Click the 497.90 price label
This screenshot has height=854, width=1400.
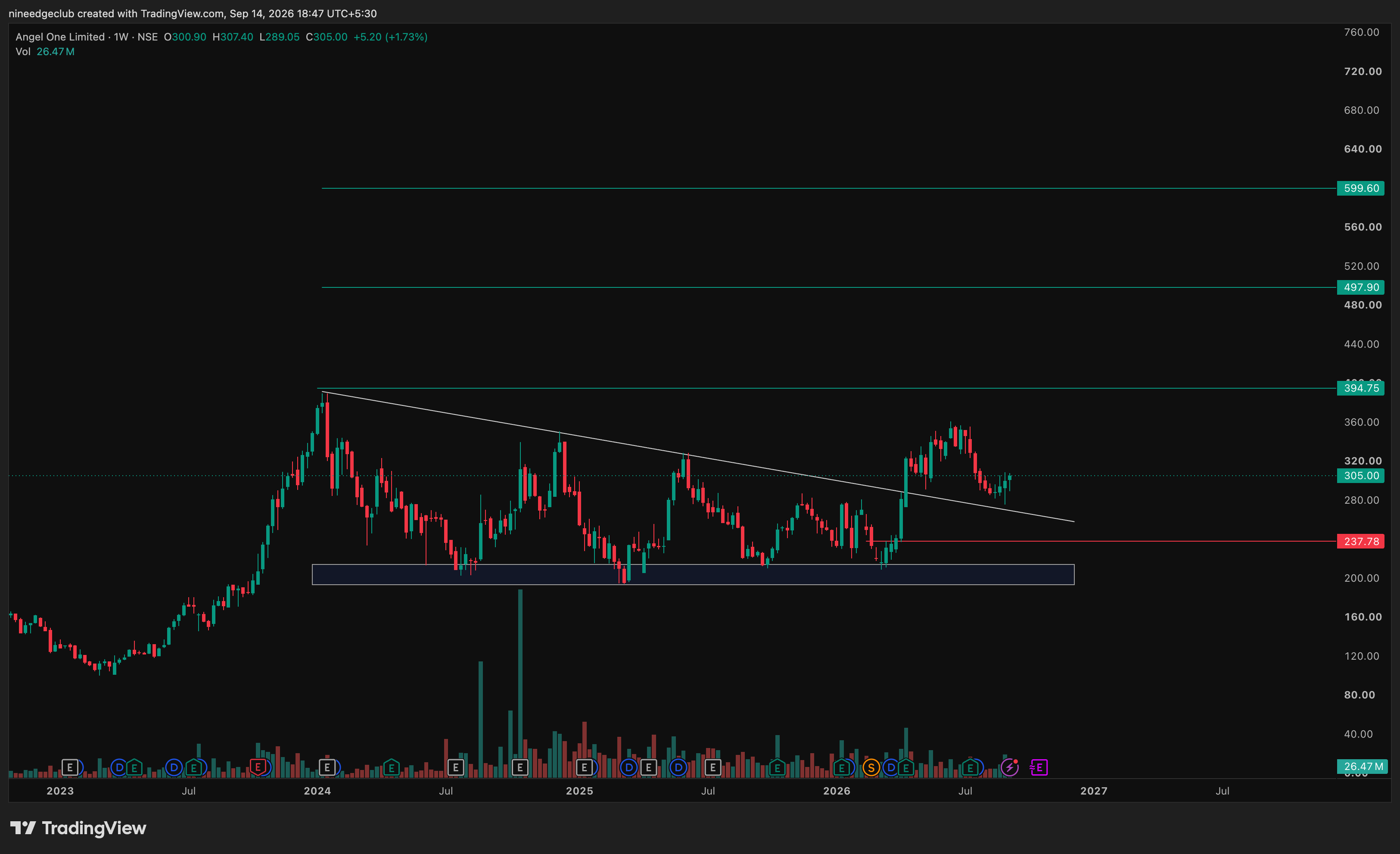click(x=1361, y=287)
